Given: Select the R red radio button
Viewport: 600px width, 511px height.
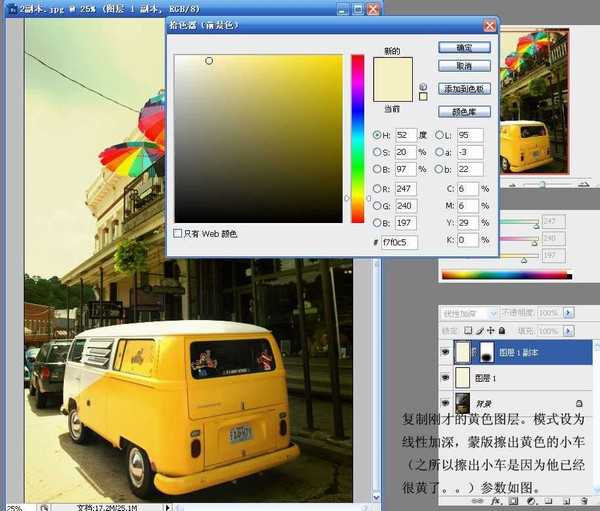Looking at the screenshot, I should (x=377, y=188).
